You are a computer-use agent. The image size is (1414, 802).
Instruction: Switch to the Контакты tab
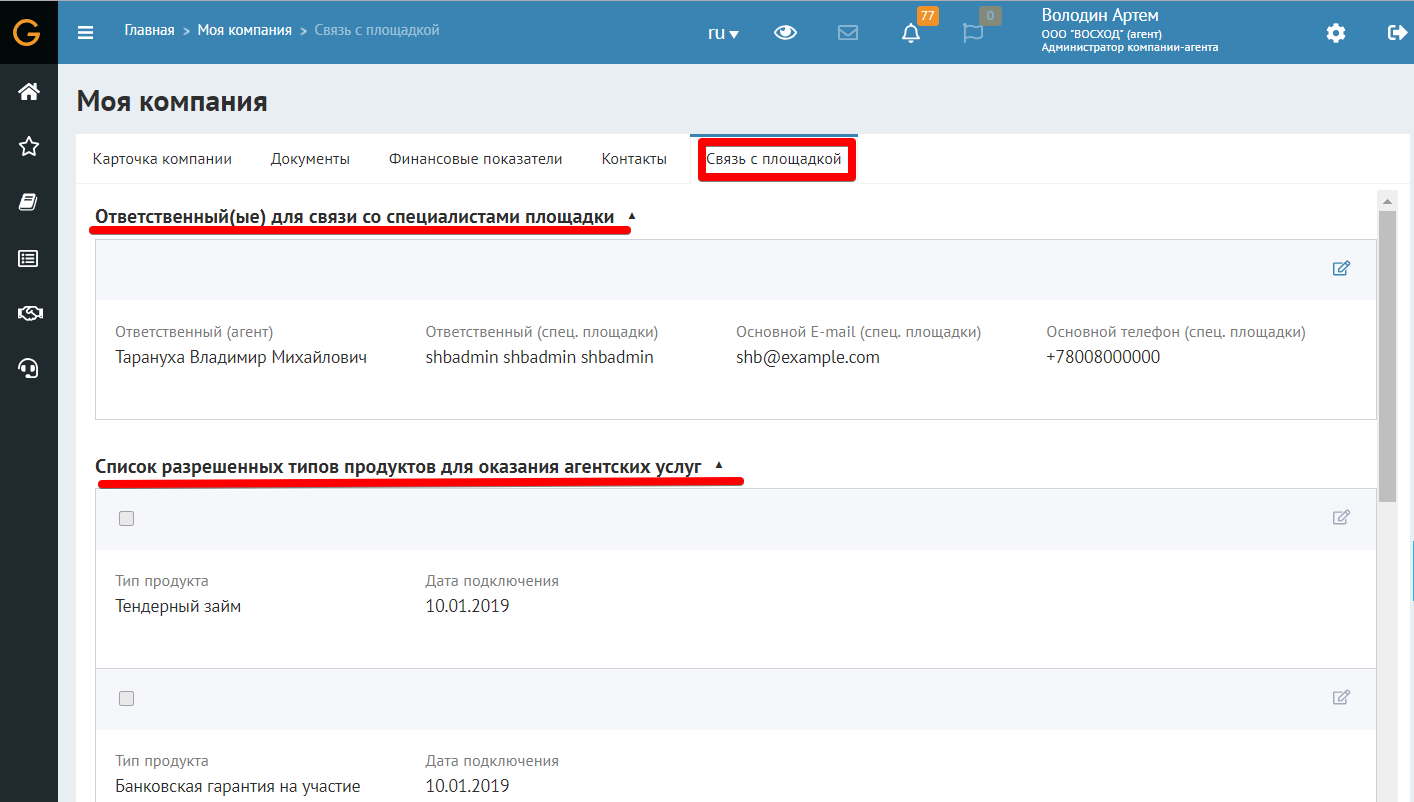click(x=634, y=159)
